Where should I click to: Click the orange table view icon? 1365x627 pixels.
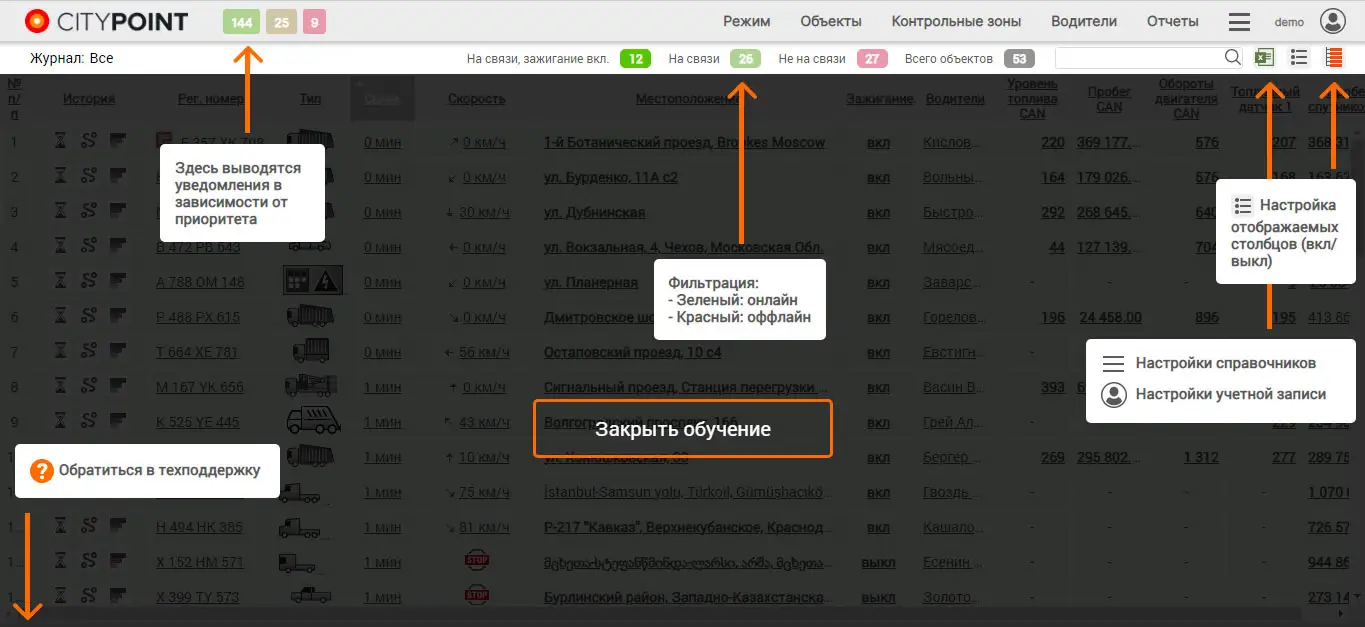1333,58
